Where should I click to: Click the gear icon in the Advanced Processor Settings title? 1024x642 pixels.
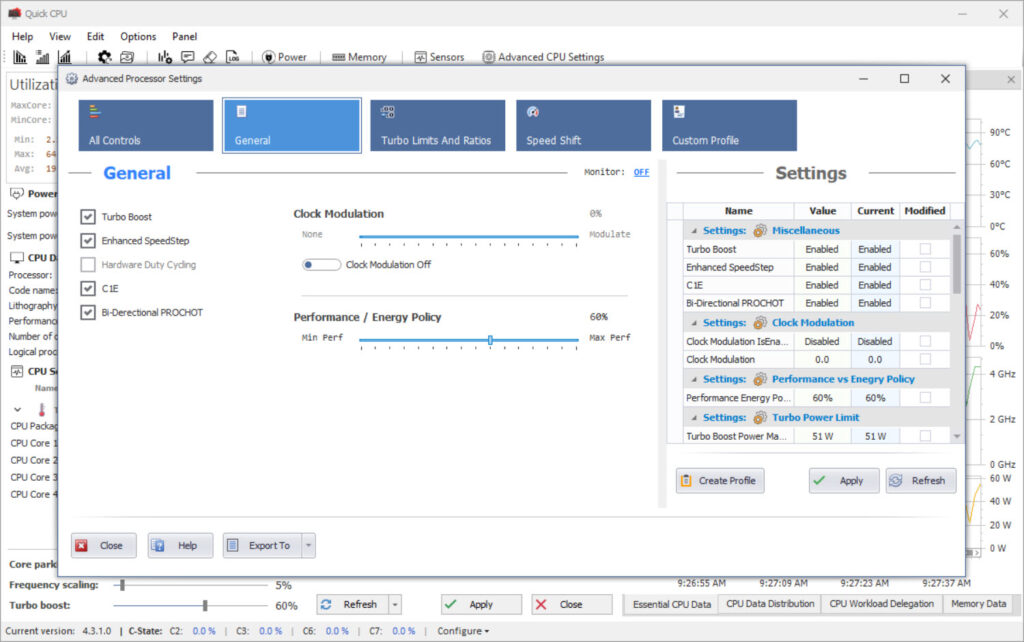coord(72,79)
